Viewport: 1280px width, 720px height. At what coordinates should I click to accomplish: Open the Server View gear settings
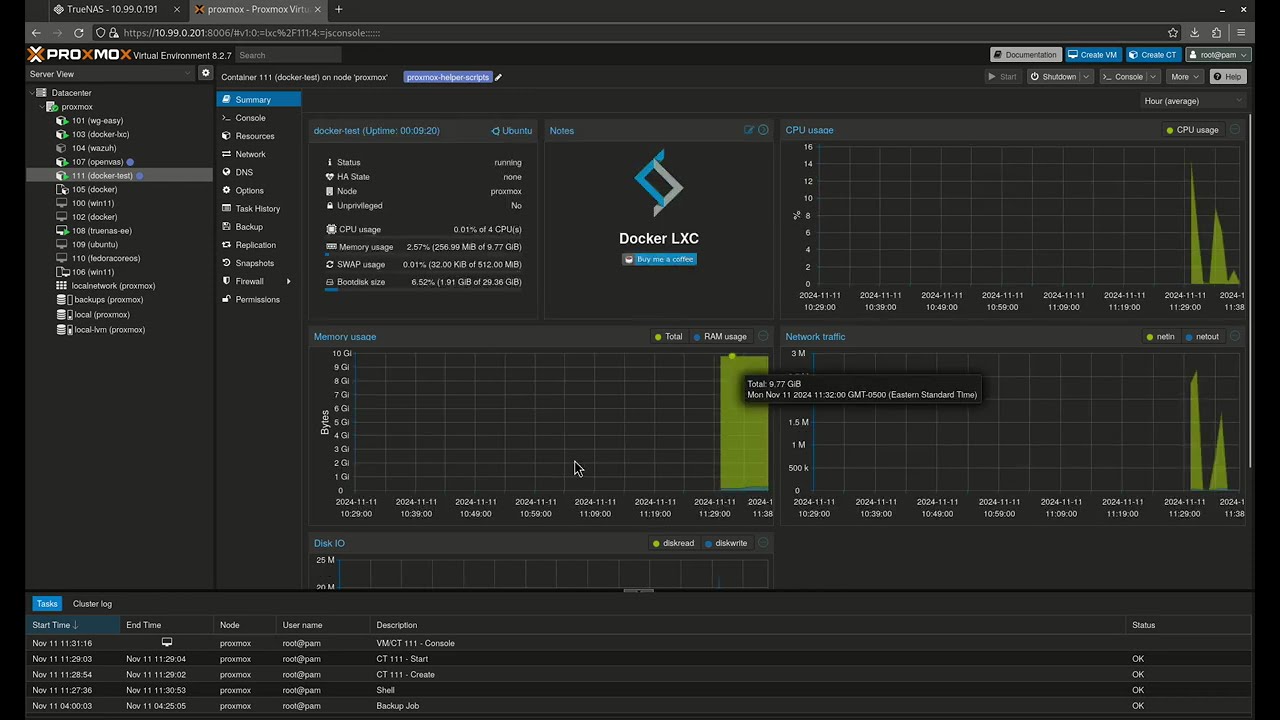pos(206,73)
